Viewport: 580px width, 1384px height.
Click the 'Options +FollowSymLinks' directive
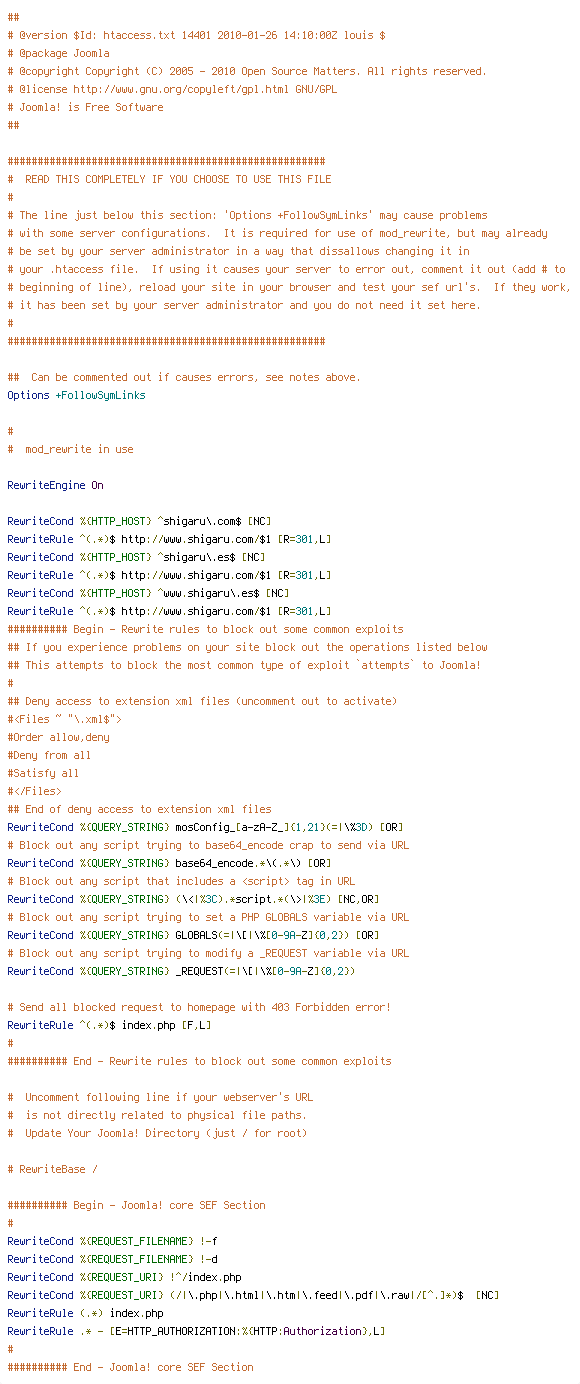[76, 395]
